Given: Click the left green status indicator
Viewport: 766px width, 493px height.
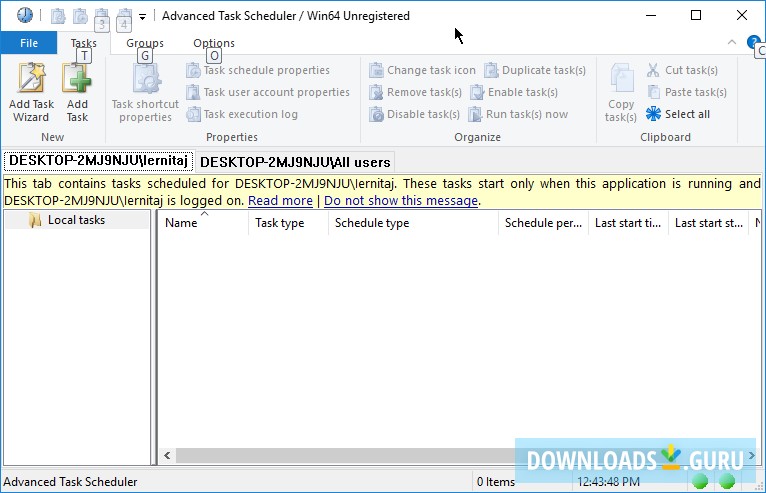Looking at the screenshot, I should click(700, 482).
